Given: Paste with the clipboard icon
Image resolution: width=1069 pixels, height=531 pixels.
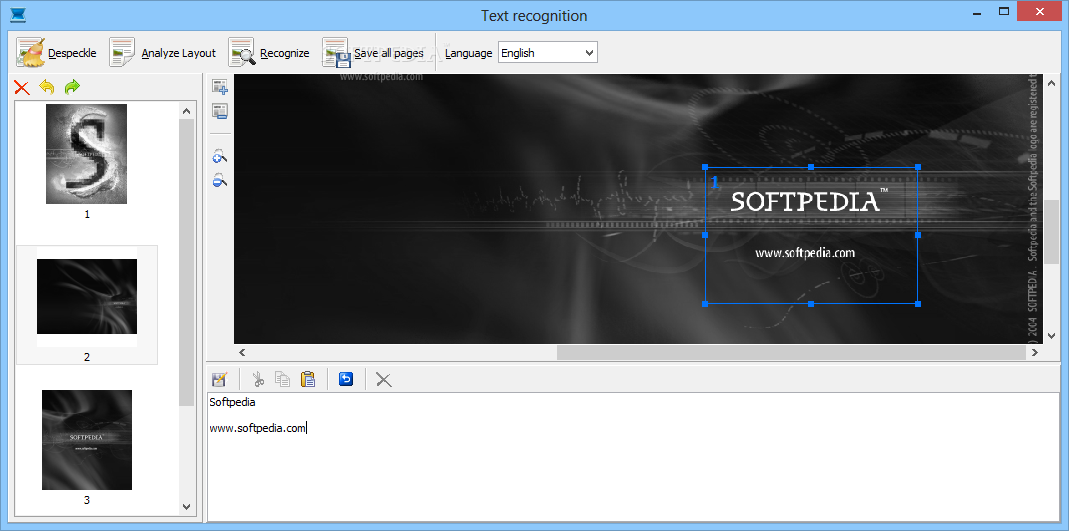Looking at the screenshot, I should 308,379.
